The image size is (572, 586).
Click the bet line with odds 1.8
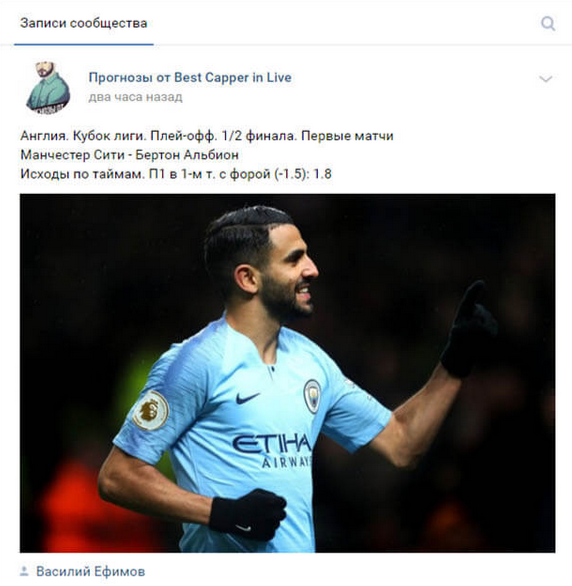[176, 174]
